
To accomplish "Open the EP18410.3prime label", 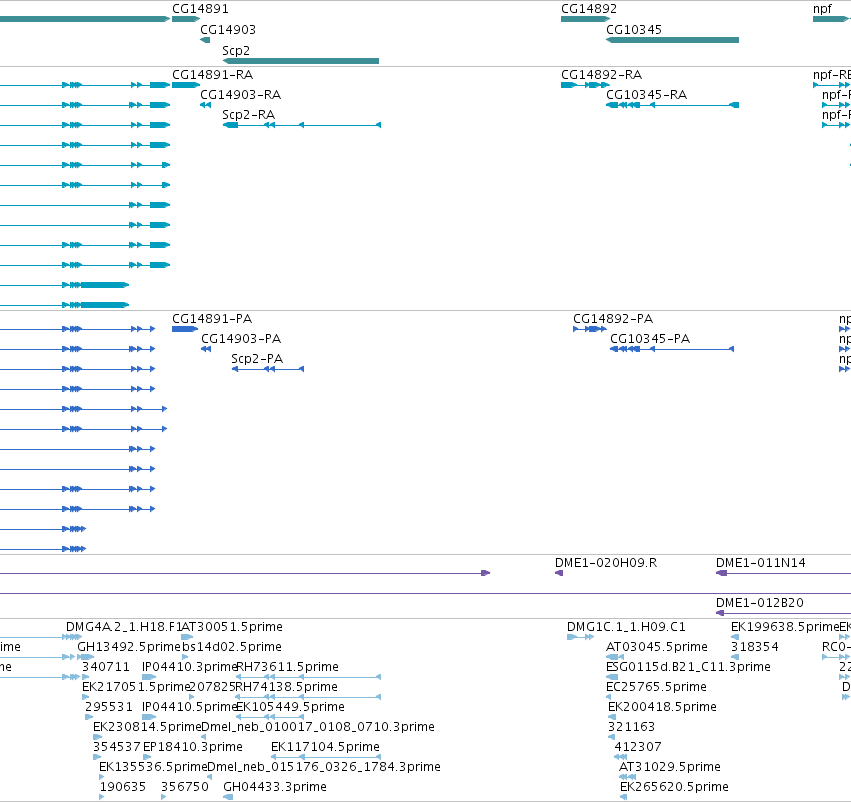I will coord(193,747).
